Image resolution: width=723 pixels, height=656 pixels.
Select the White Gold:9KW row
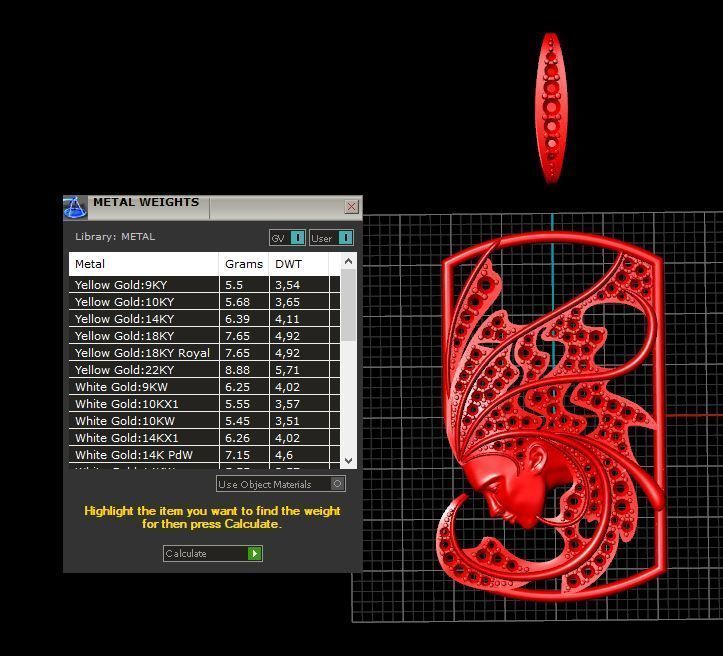(x=204, y=387)
